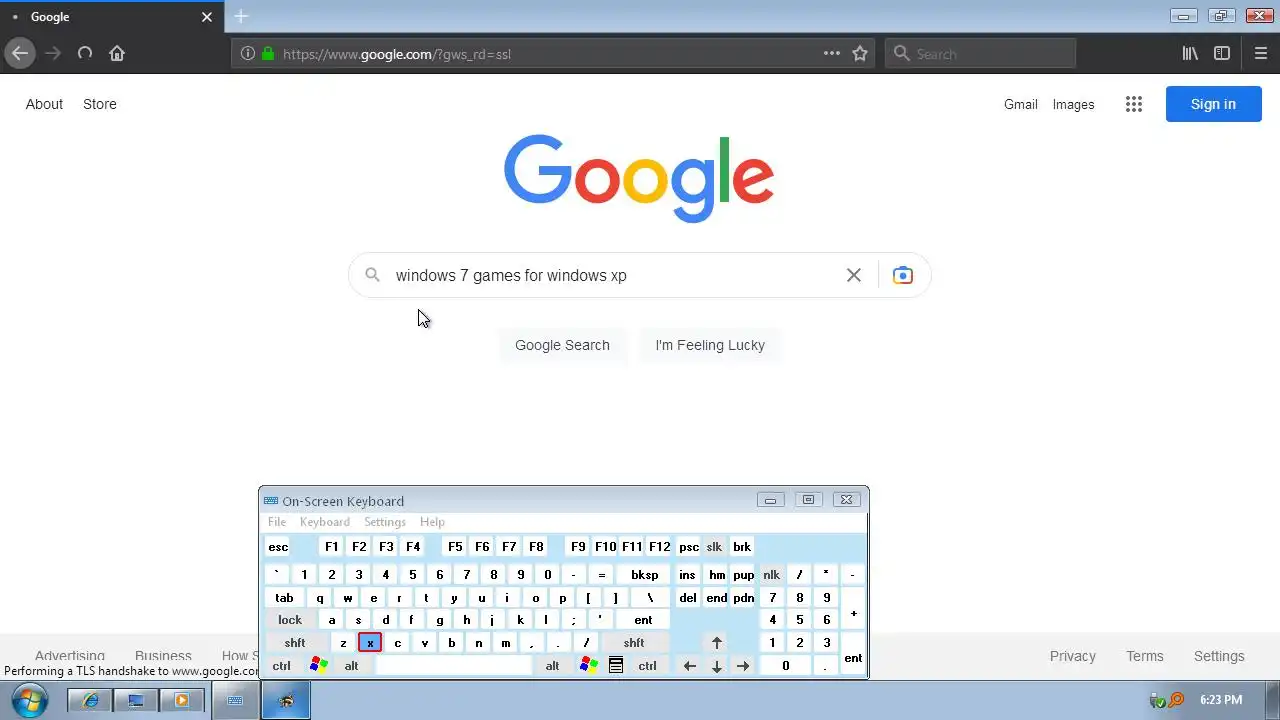The image size is (1280, 720).
Task: Open Windows Media Player taskbar icon
Action: [182, 700]
